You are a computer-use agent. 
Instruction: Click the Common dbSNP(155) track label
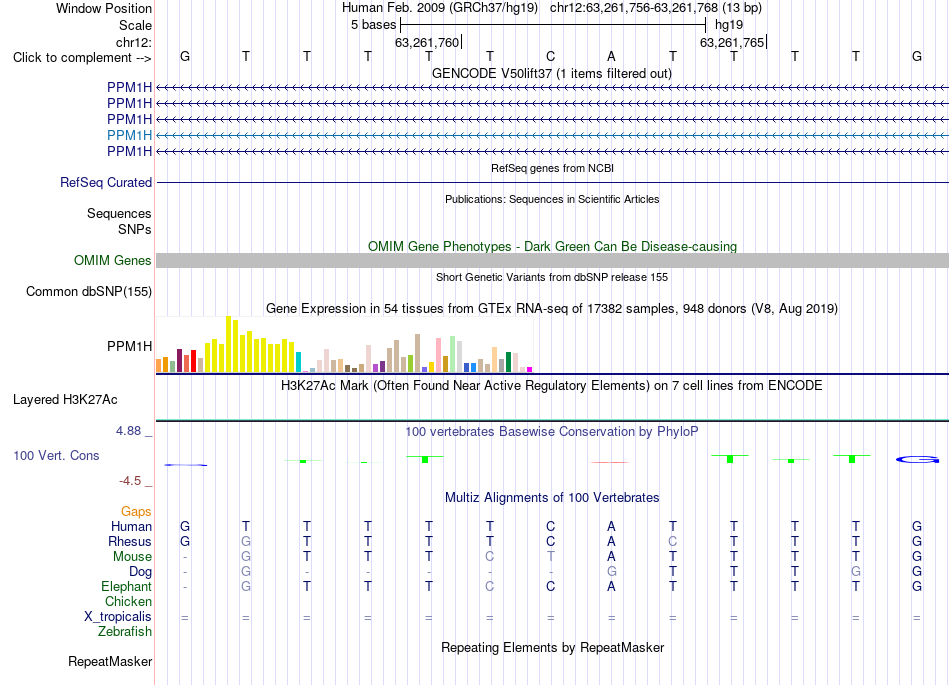click(89, 291)
